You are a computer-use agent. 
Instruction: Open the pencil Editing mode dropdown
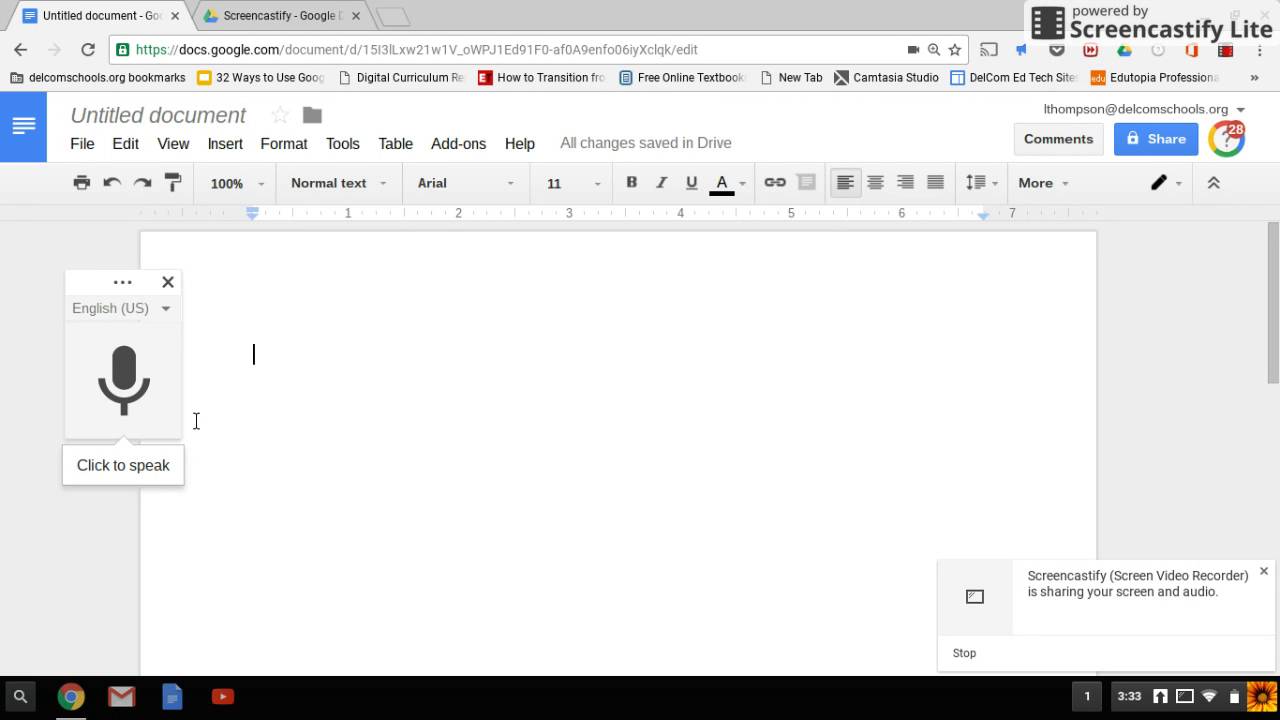click(1165, 183)
